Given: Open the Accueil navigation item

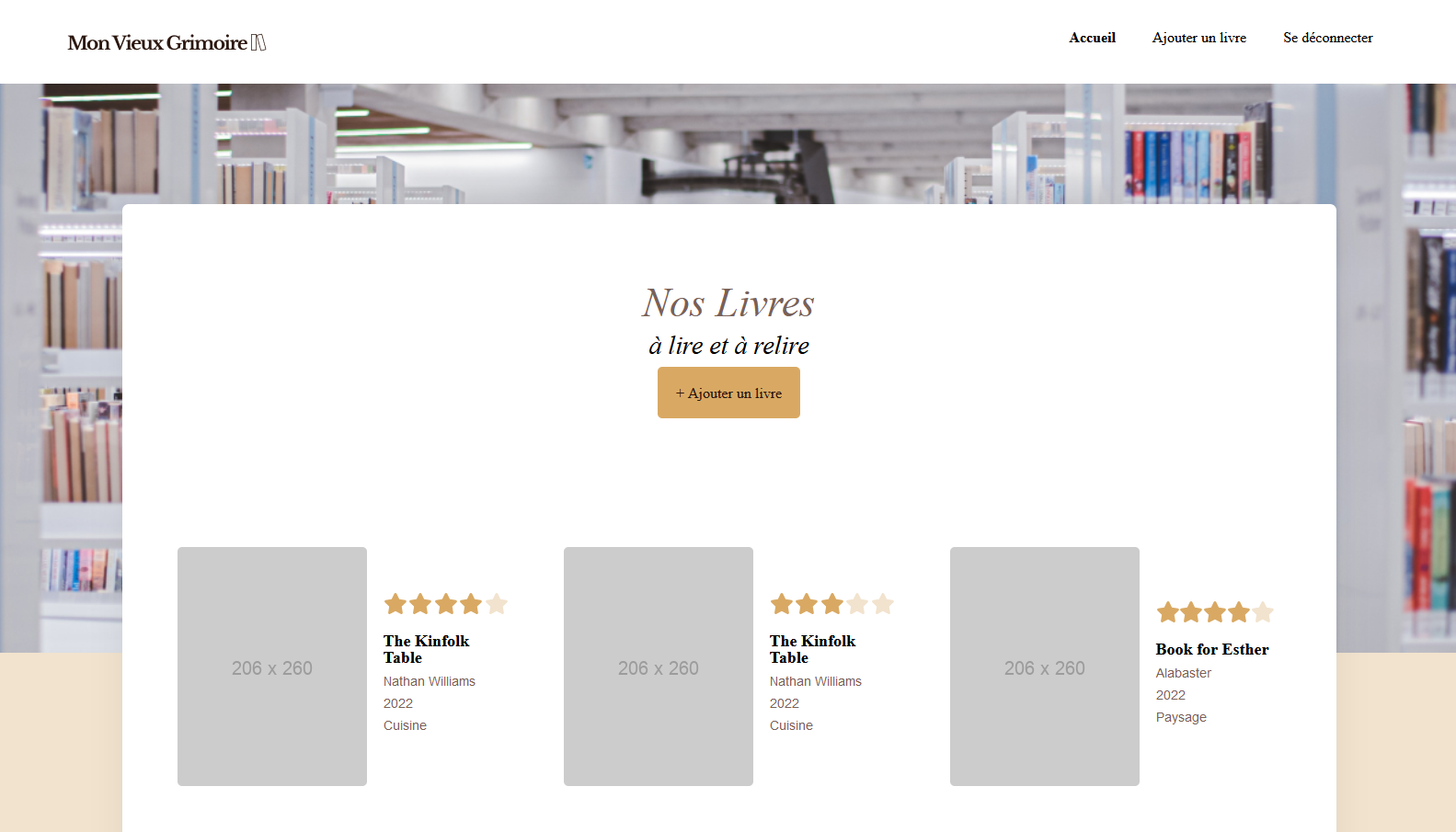Looking at the screenshot, I should (1092, 38).
